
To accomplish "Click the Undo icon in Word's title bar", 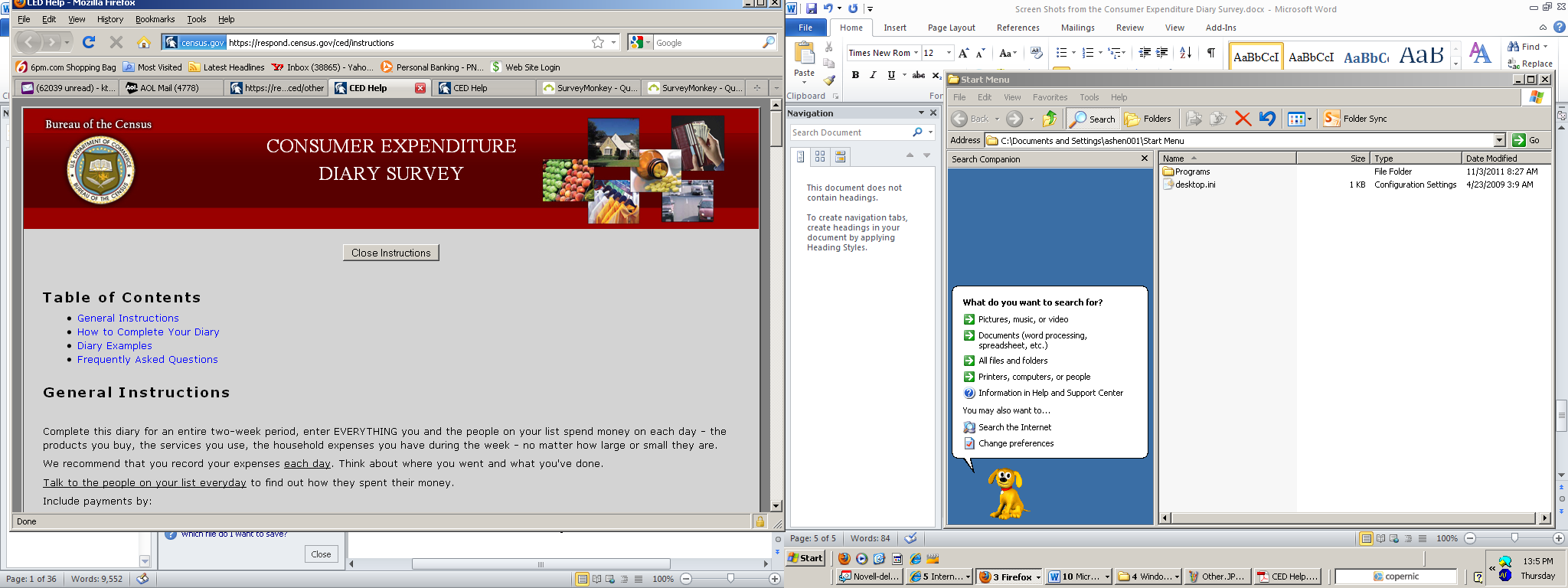I will 828,8.
